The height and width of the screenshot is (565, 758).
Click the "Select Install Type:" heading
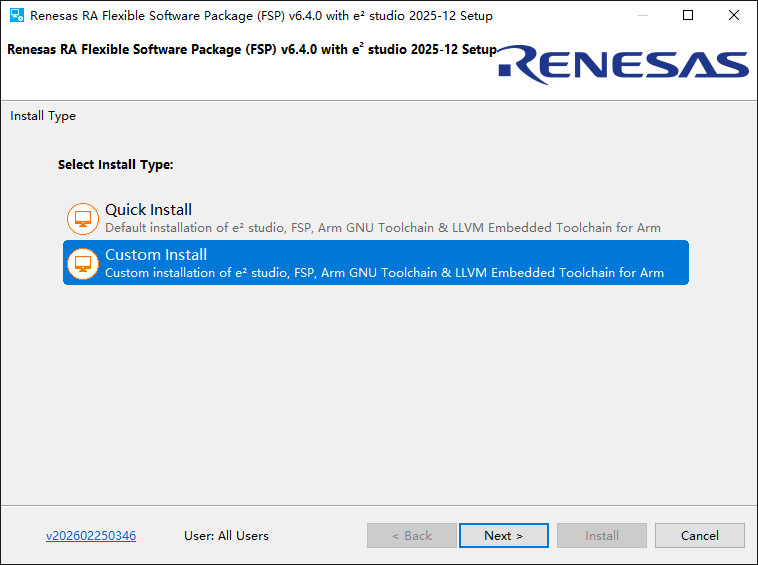point(116,165)
